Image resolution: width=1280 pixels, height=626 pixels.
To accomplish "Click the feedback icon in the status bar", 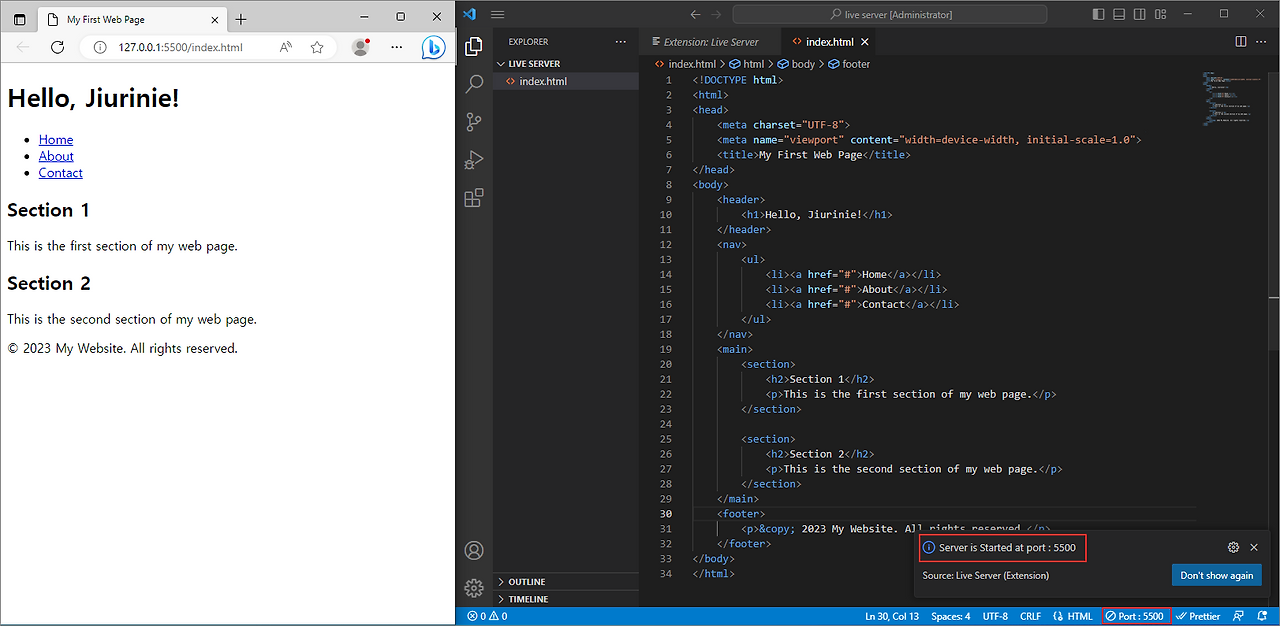I will pos(1239,616).
